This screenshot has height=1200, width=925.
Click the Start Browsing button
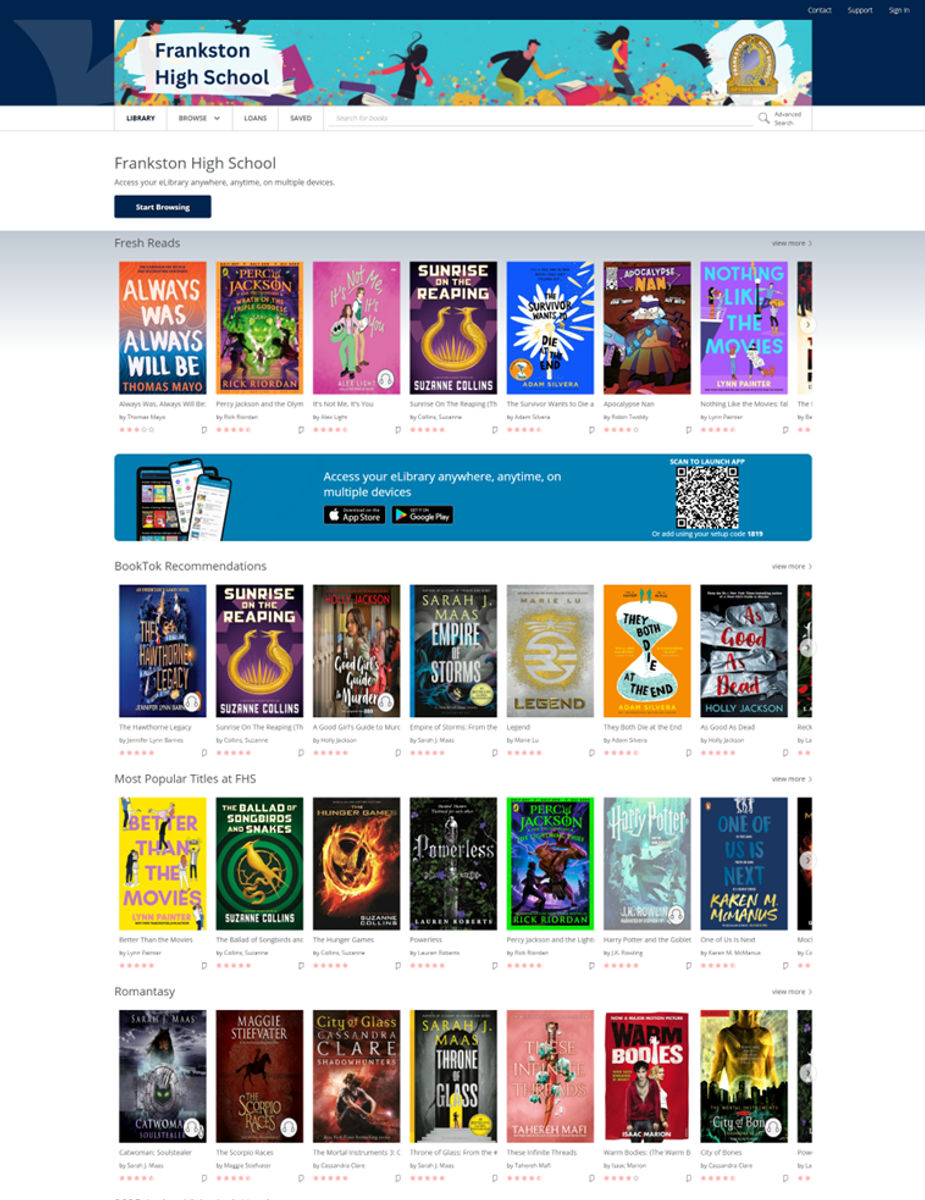163,207
